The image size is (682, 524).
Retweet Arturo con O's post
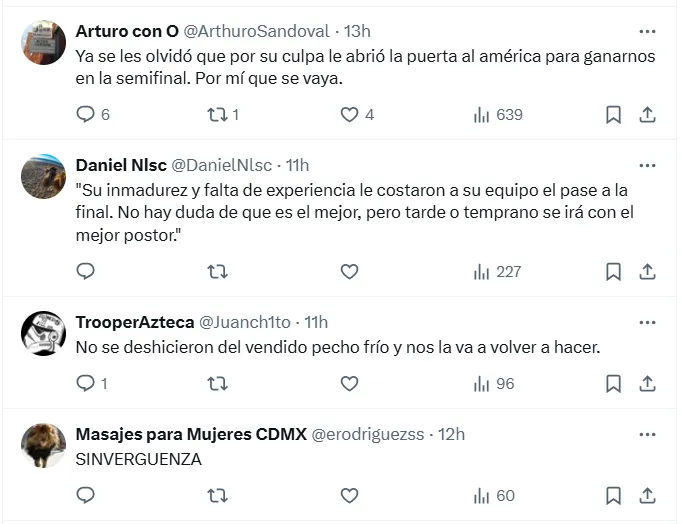point(217,115)
